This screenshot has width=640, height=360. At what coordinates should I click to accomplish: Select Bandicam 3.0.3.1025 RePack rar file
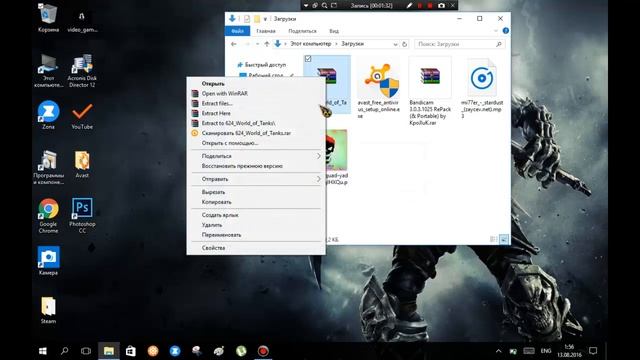click(430, 92)
